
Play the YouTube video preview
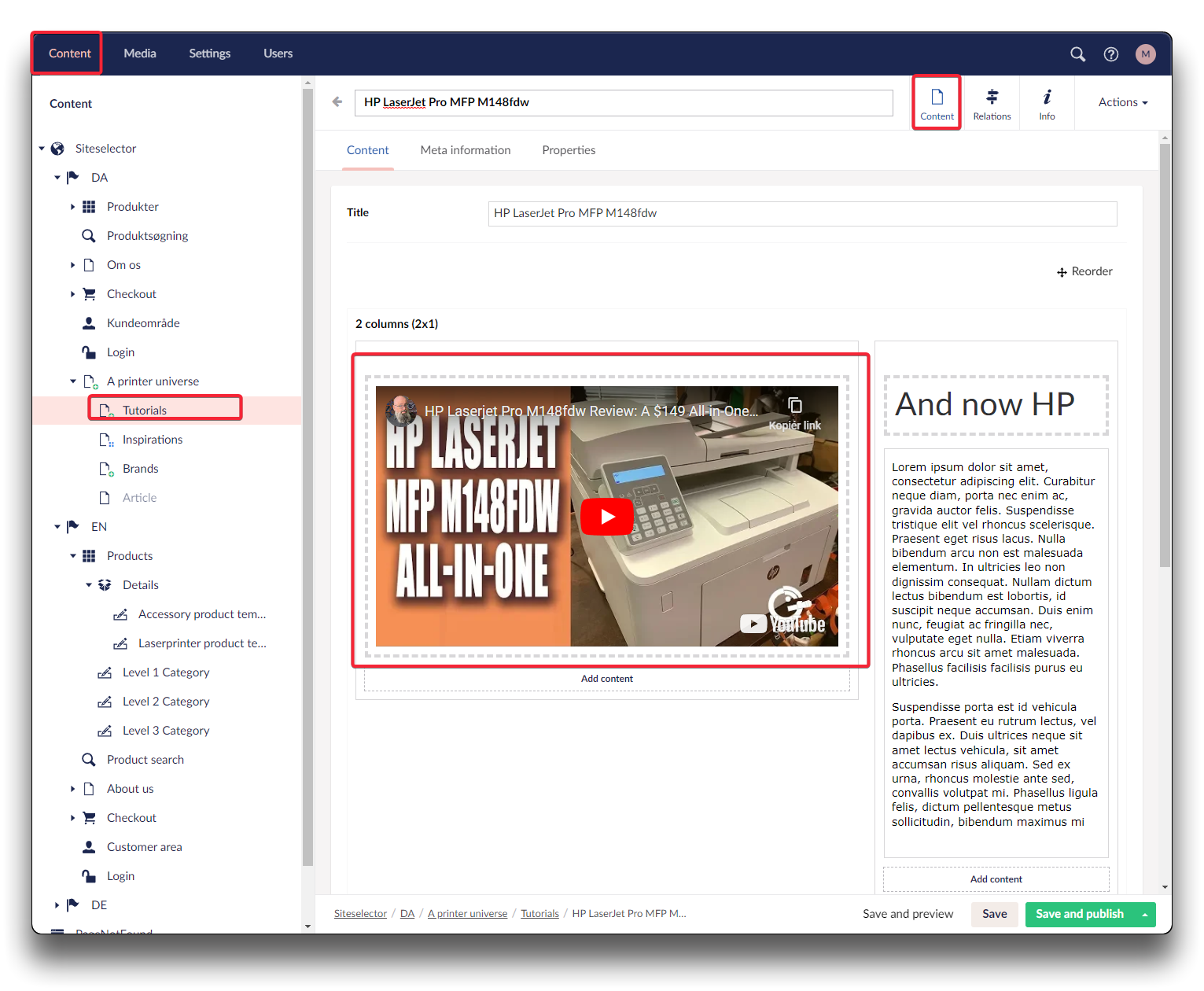tap(606, 517)
